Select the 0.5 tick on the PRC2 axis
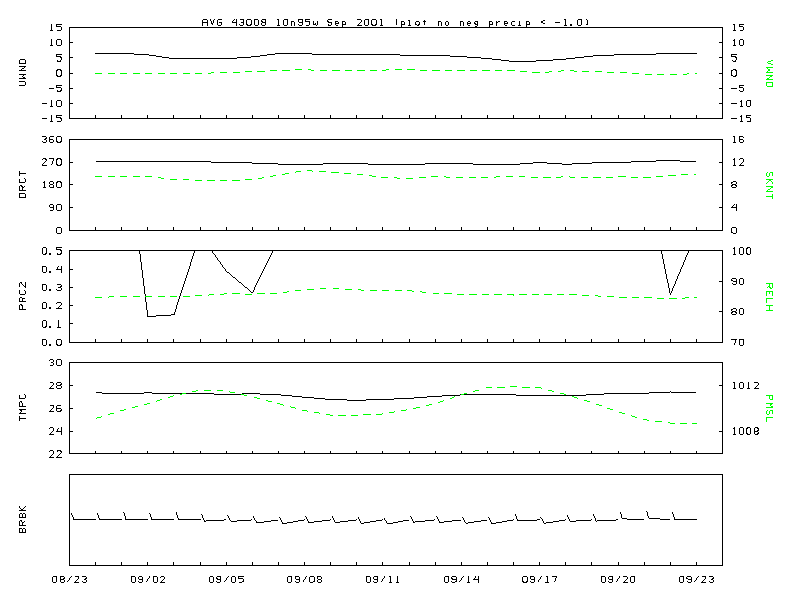The image size is (792, 612). pos(52,252)
